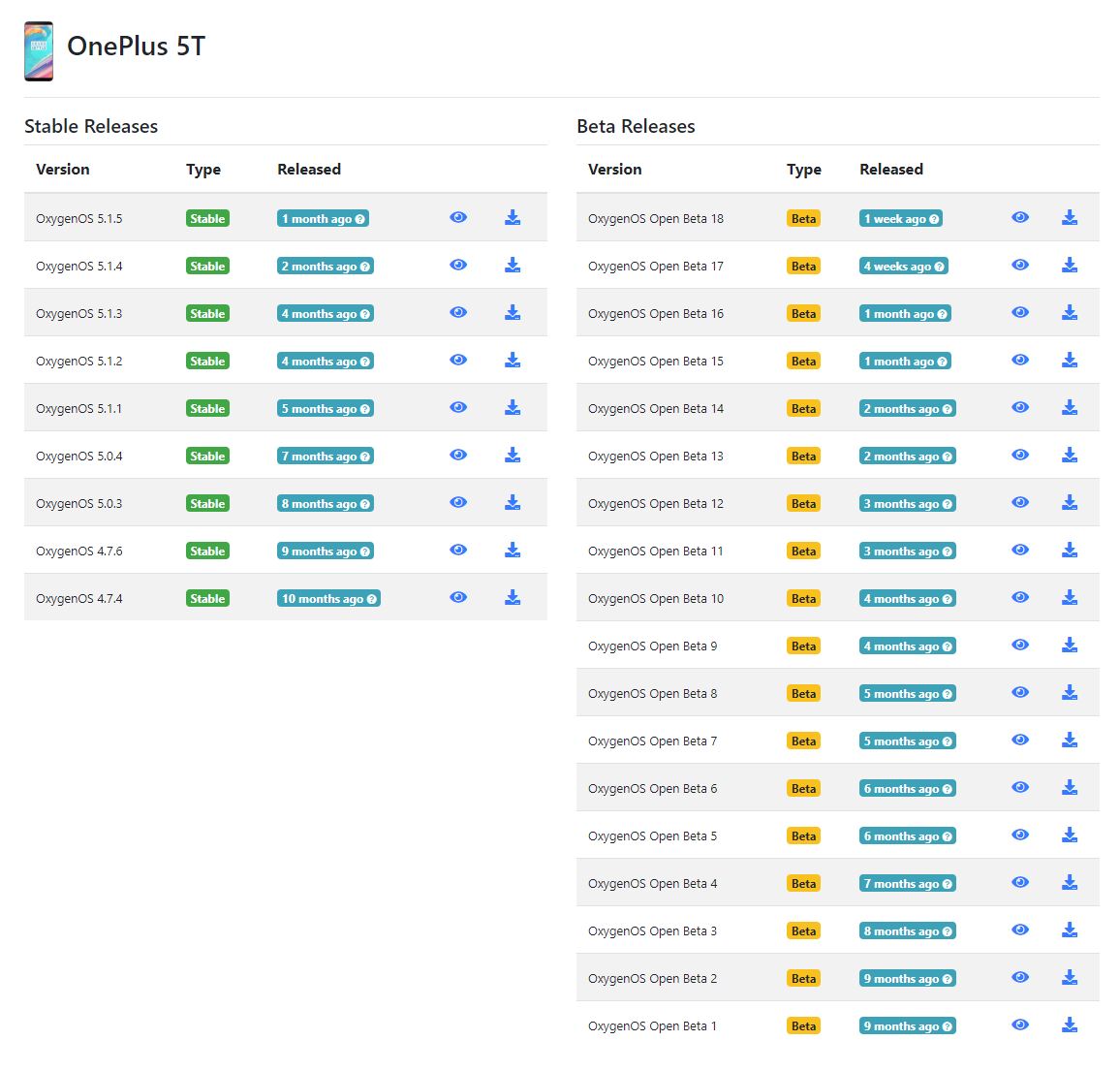The width and height of the screenshot is (1120, 1072).
Task: Click the '1 month ago' badge for OxygenOS 5.1.5
Action: 323,219
